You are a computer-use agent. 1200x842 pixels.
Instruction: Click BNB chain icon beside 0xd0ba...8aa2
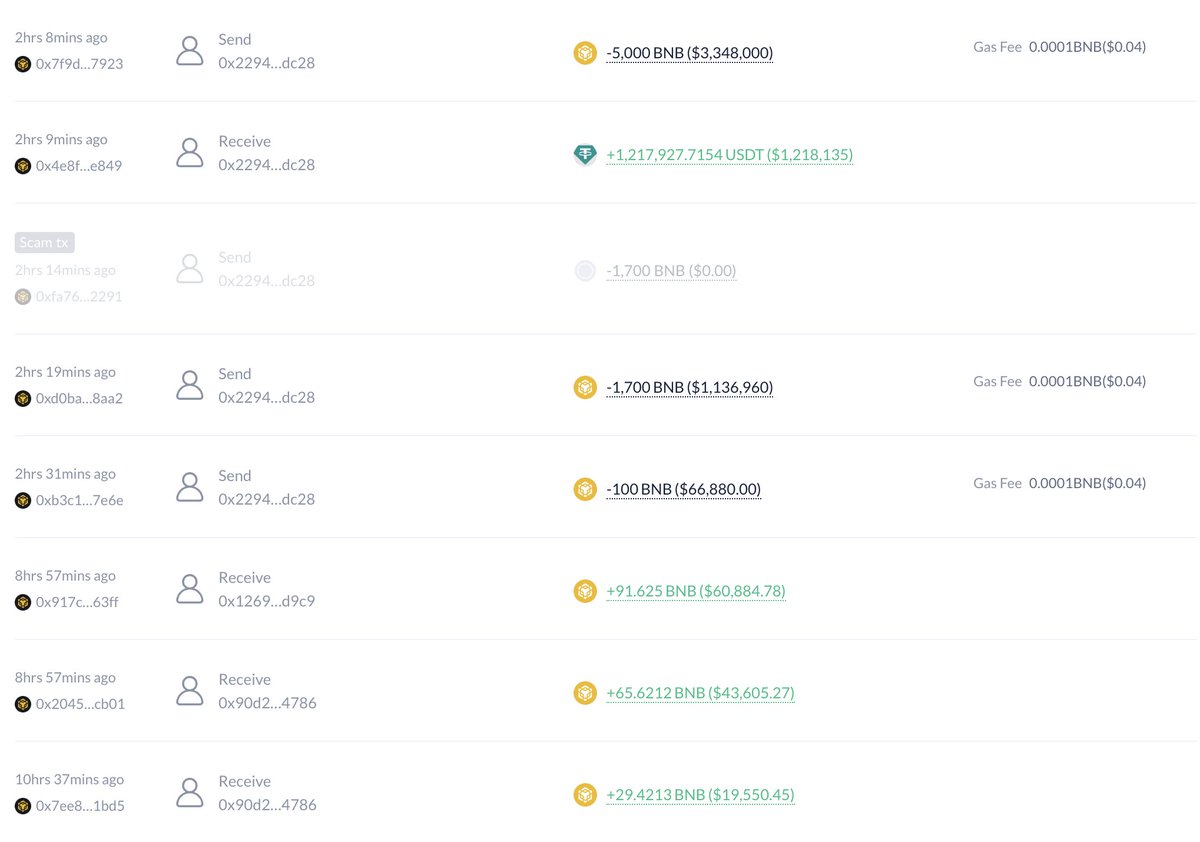(23, 398)
